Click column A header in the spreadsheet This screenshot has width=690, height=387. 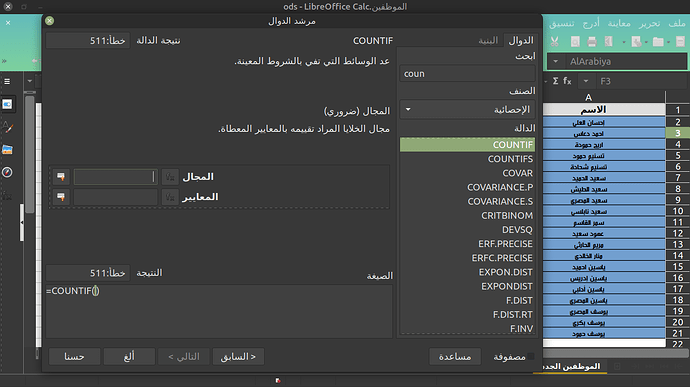pyautogui.click(x=604, y=97)
